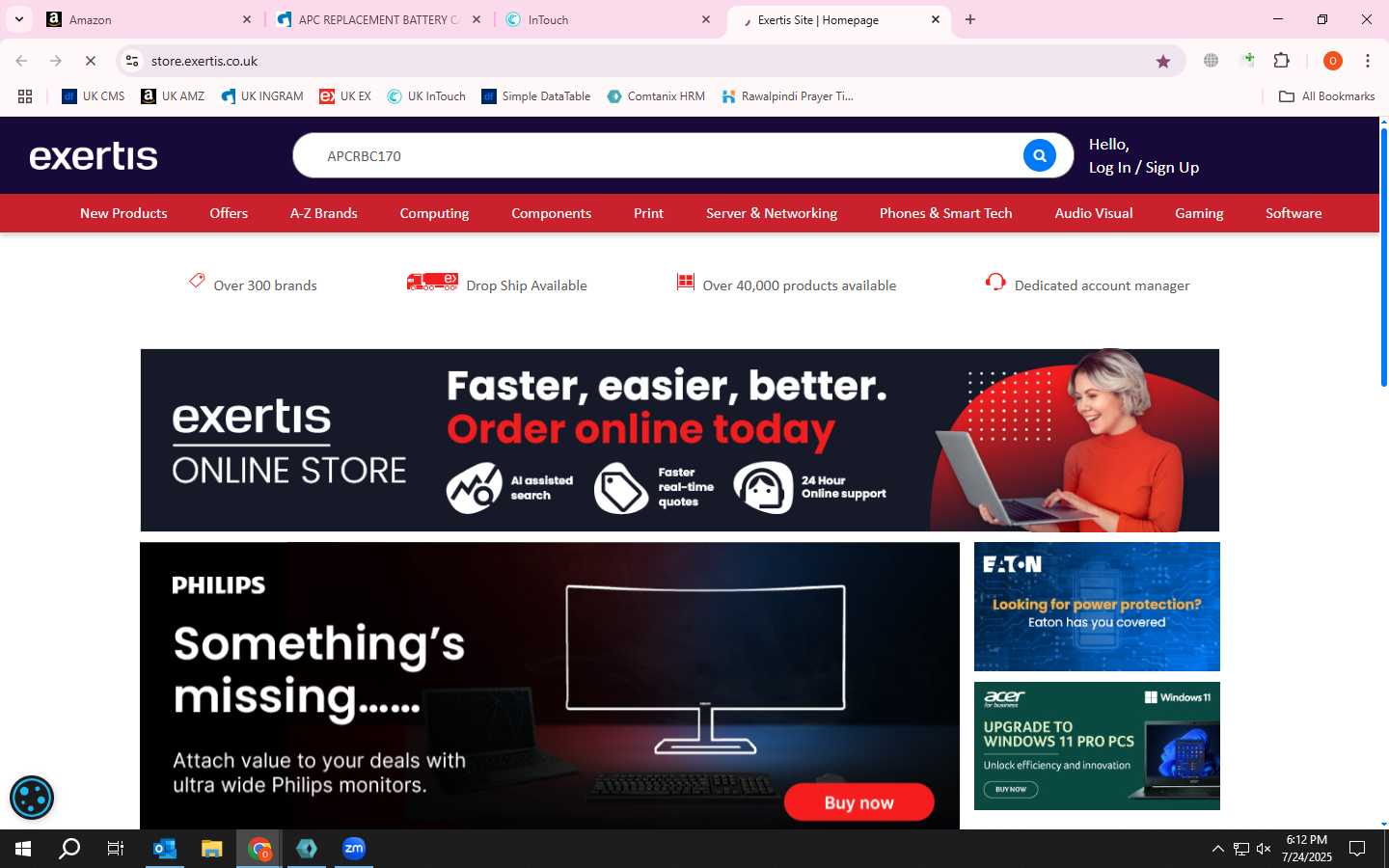Open UK AMZ bookmark
Image resolution: width=1389 pixels, height=868 pixels.
pyautogui.click(x=173, y=96)
